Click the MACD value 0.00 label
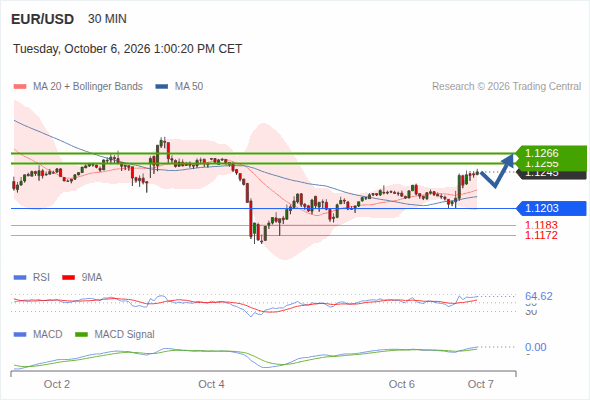Image resolution: width=590 pixels, height=400 pixels. point(535,347)
